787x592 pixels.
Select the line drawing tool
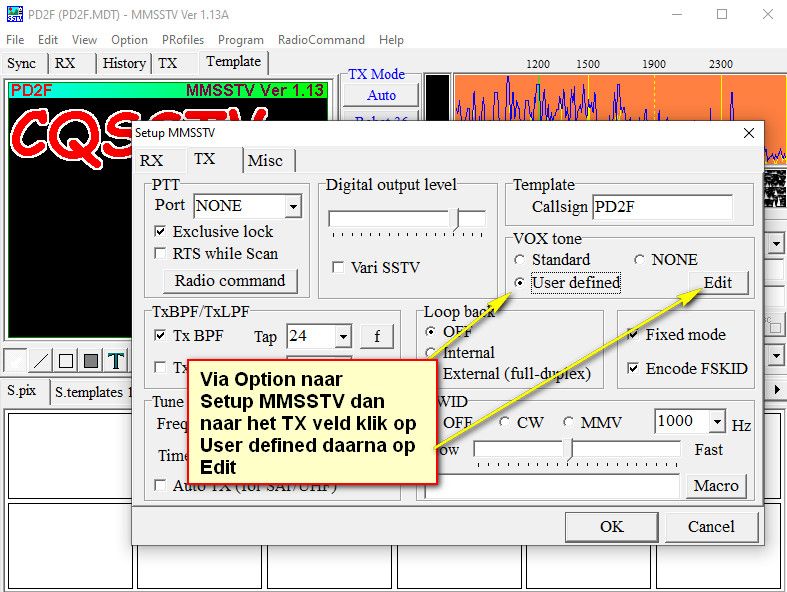pyautogui.click(x=41, y=361)
